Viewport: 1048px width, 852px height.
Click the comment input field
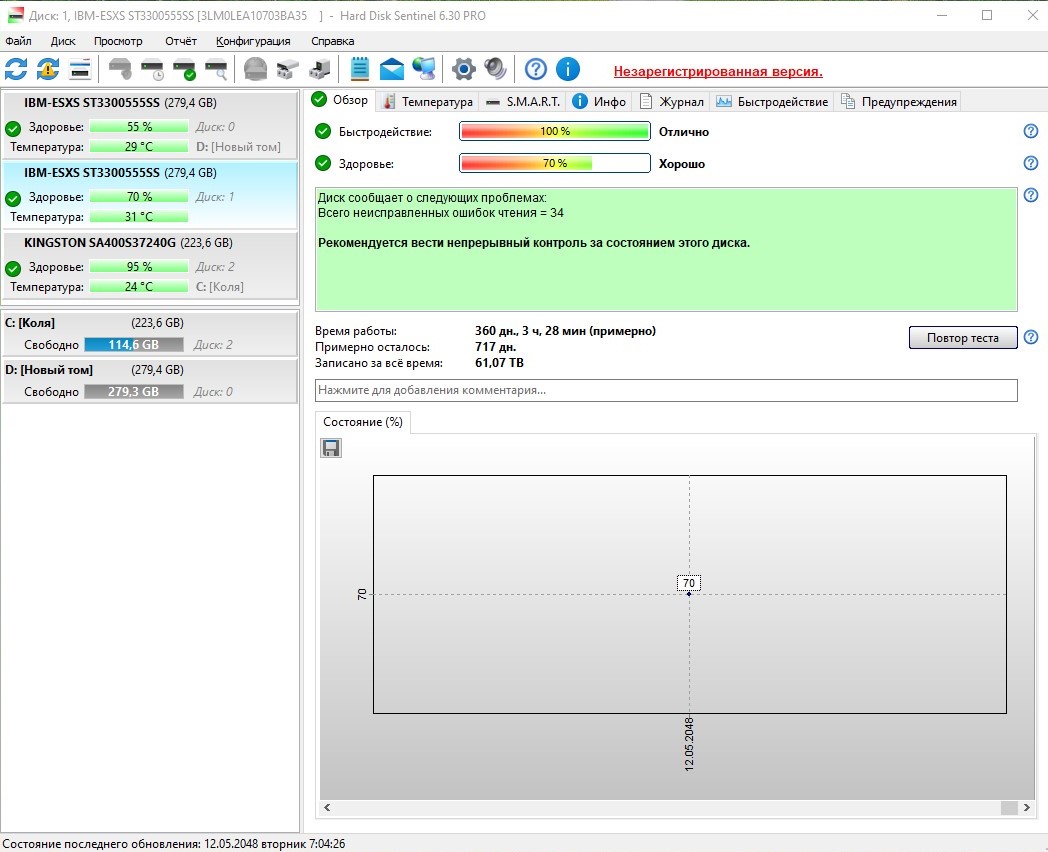[665, 390]
